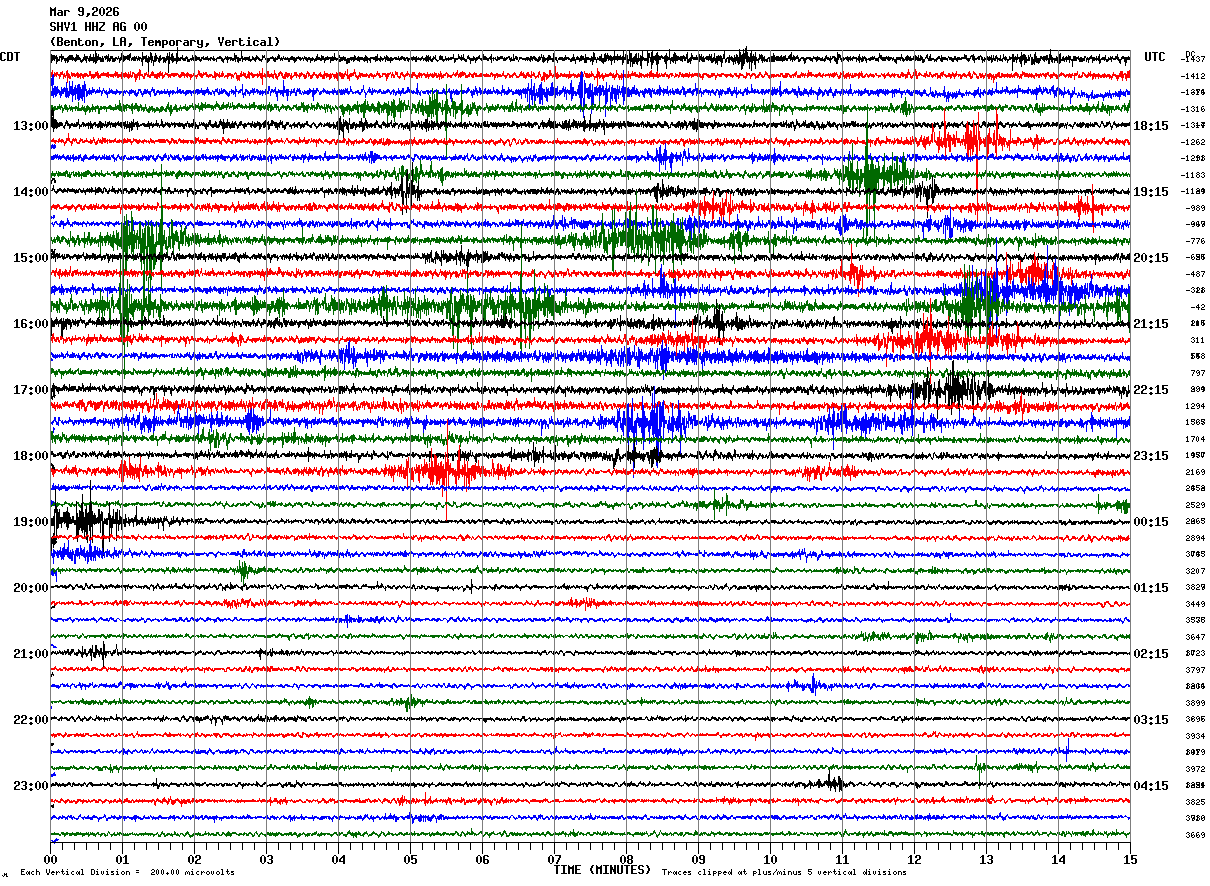Click minute tick '15' on the time axis
The width and height of the screenshot is (1210, 886).
[1130, 859]
